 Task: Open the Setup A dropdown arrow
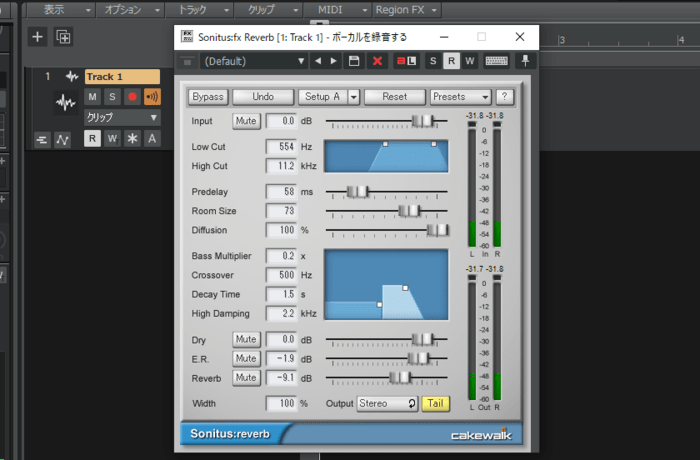(x=354, y=97)
